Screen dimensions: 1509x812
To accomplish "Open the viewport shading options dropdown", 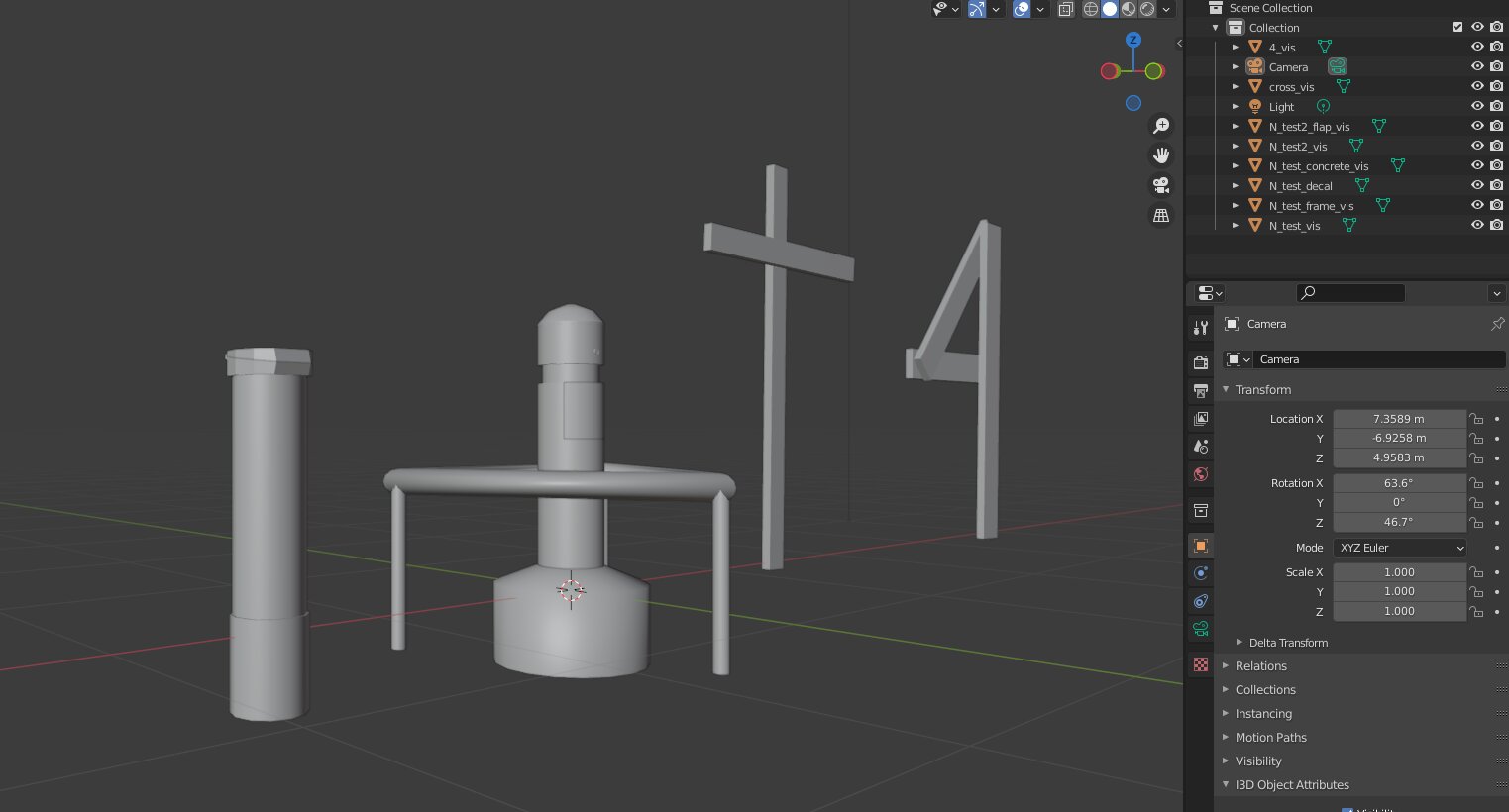I will pyautogui.click(x=1167, y=9).
